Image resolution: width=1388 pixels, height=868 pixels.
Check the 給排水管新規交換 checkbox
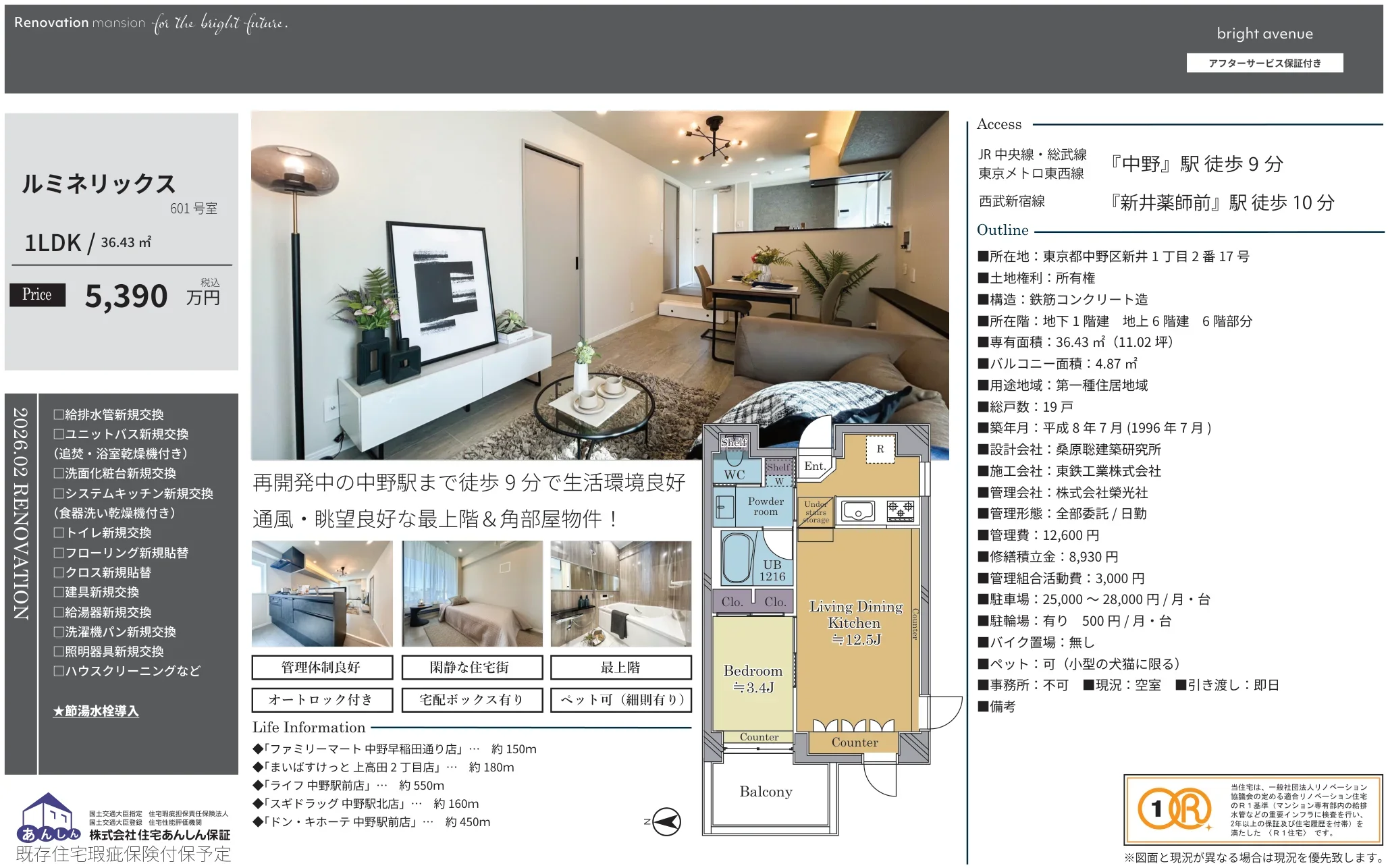pyautogui.click(x=59, y=414)
